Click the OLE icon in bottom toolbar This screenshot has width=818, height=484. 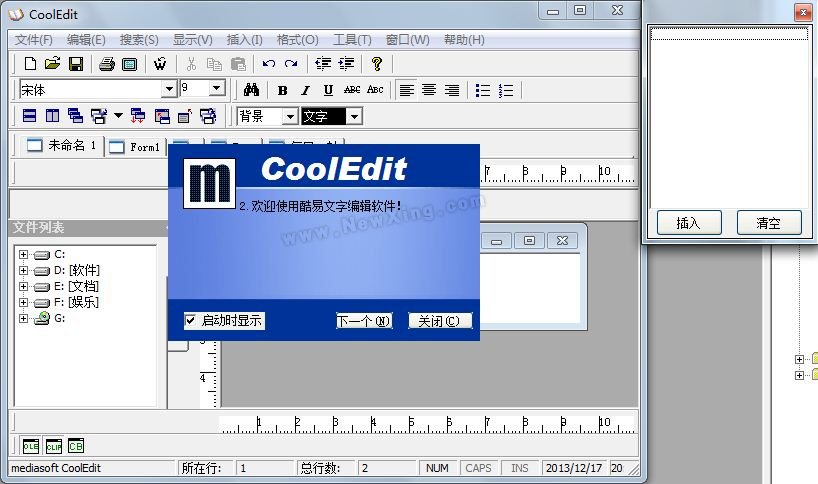click(x=31, y=446)
